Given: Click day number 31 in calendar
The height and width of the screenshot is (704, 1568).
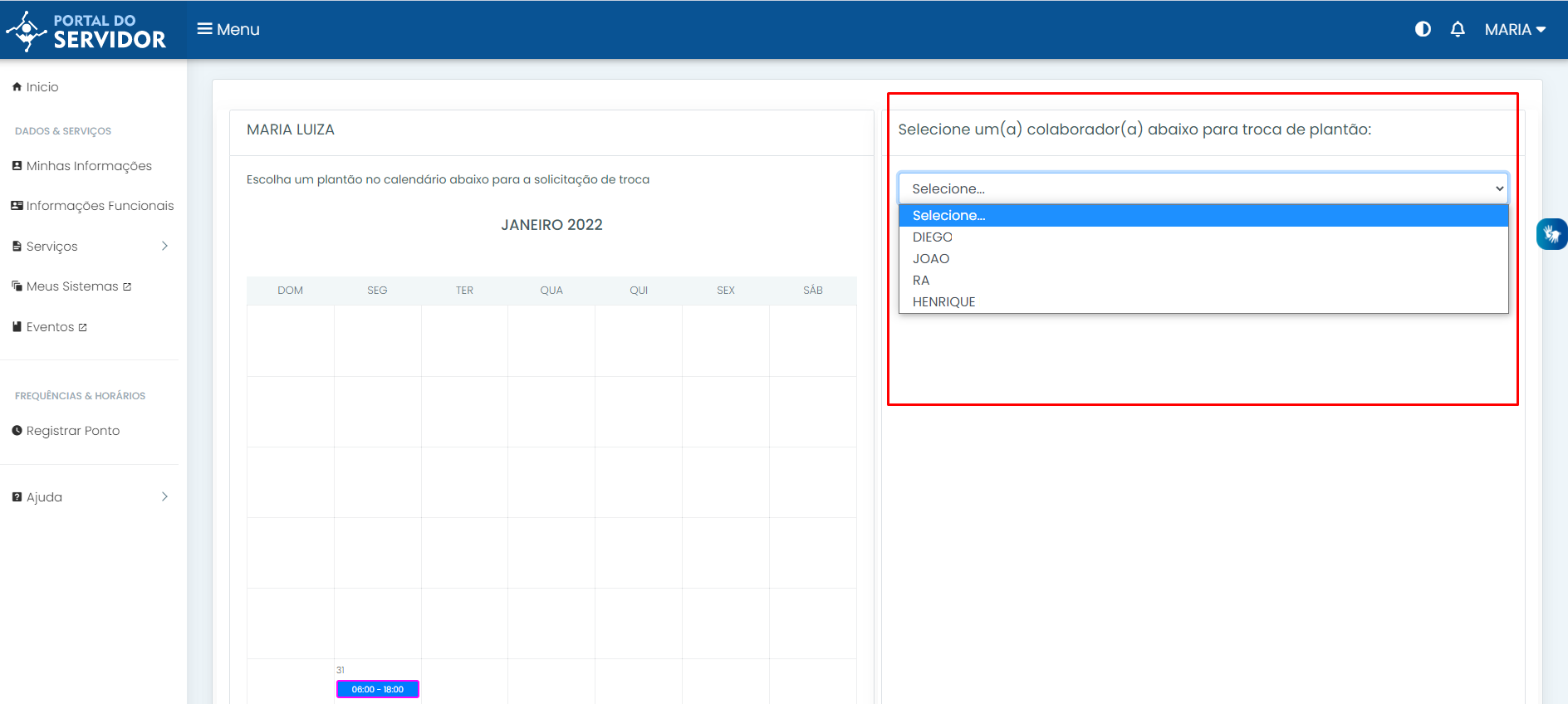Looking at the screenshot, I should point(341,670).
